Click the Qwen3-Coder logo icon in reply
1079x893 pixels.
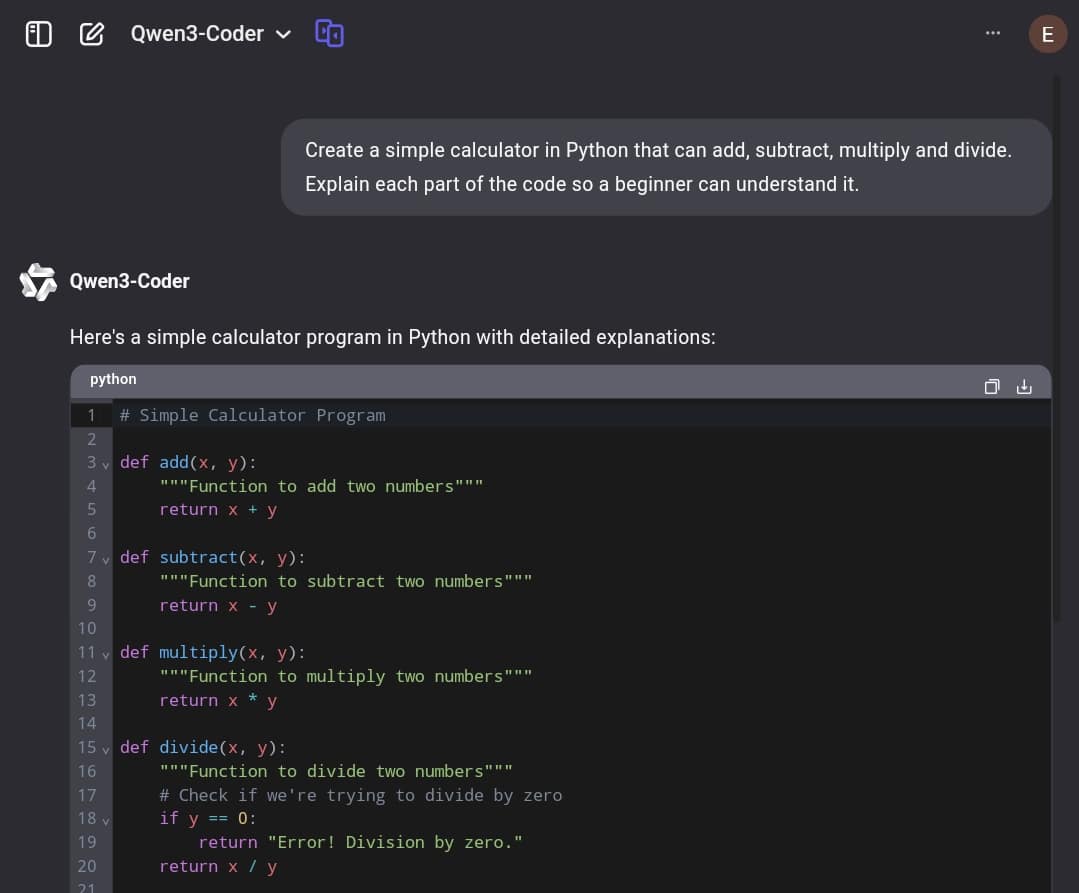(38, 281)
